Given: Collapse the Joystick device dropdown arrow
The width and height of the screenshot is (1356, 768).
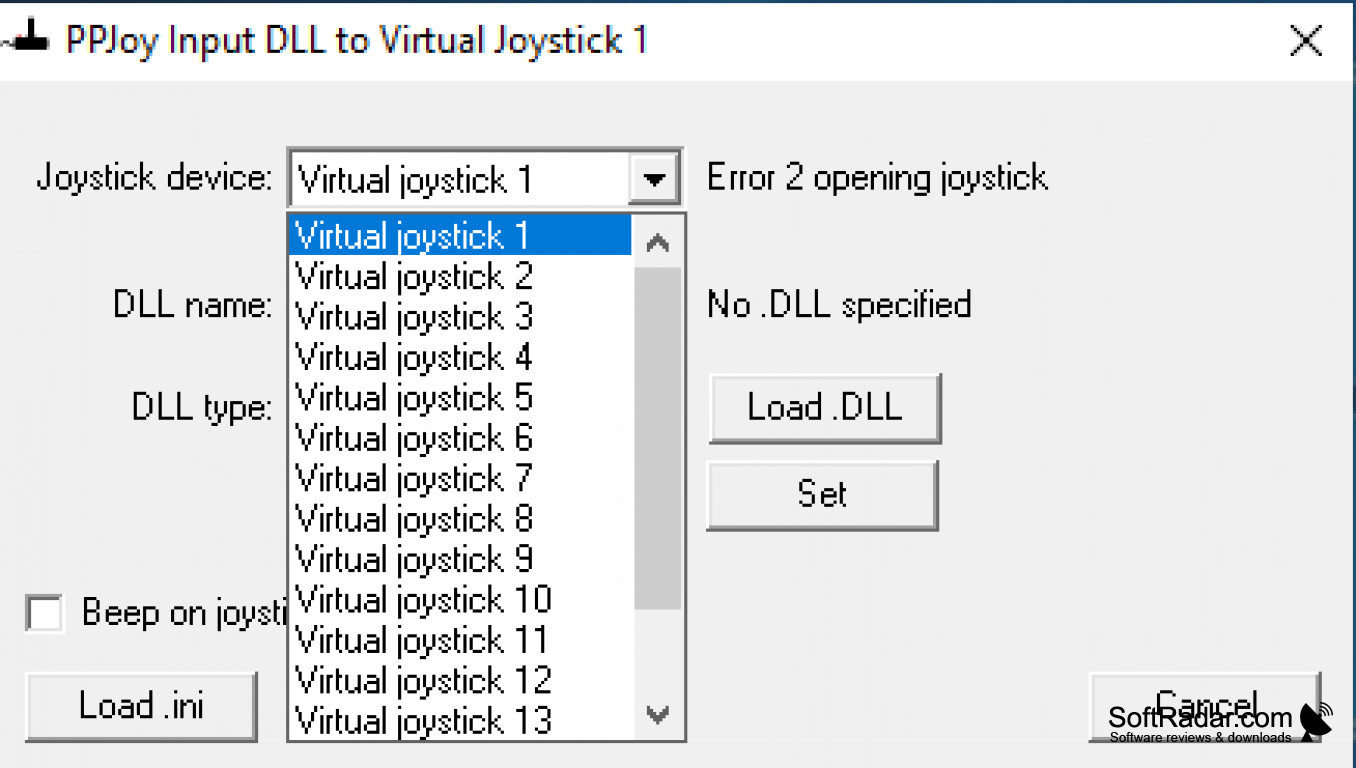Looking at the screenshot, I should point(655,180).
